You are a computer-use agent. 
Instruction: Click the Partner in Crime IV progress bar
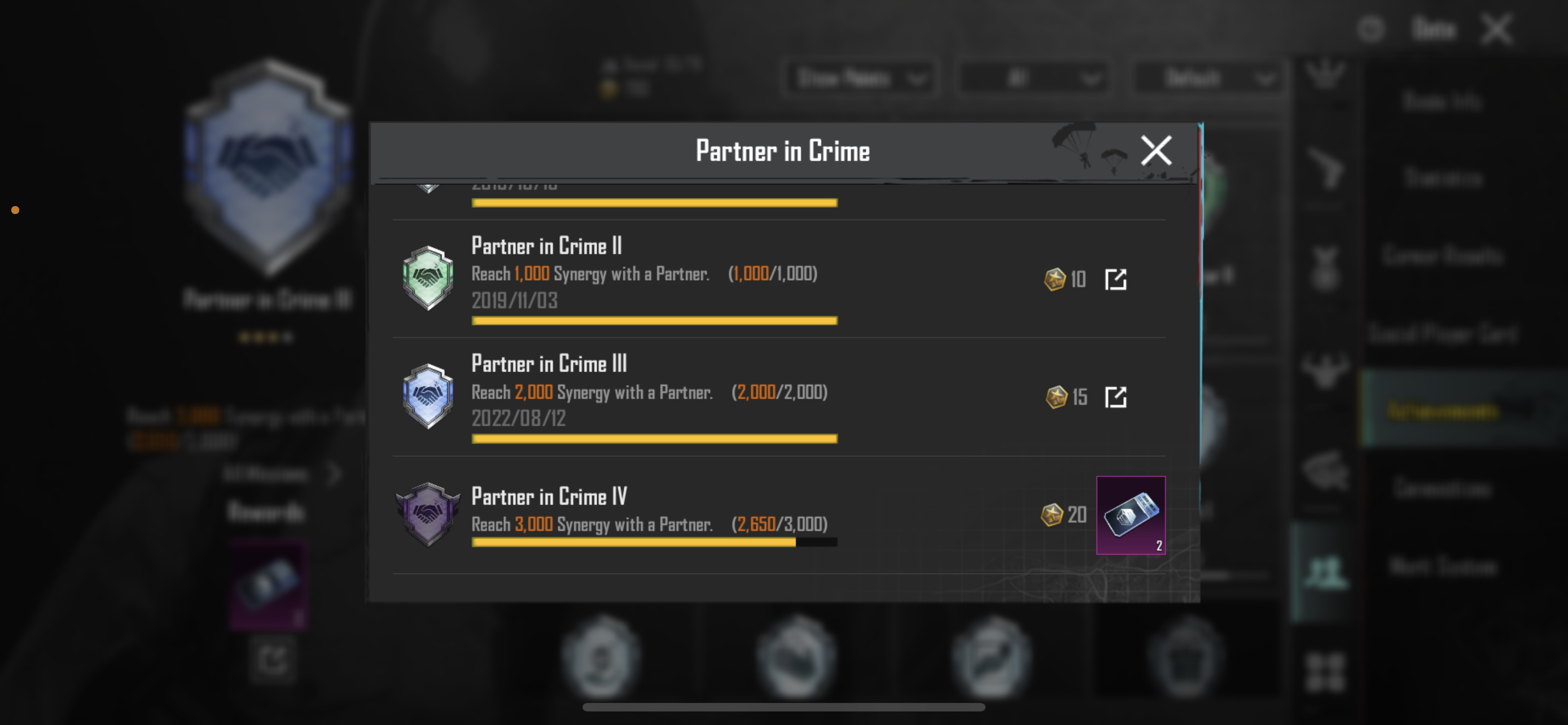click(x=654, y=541)
